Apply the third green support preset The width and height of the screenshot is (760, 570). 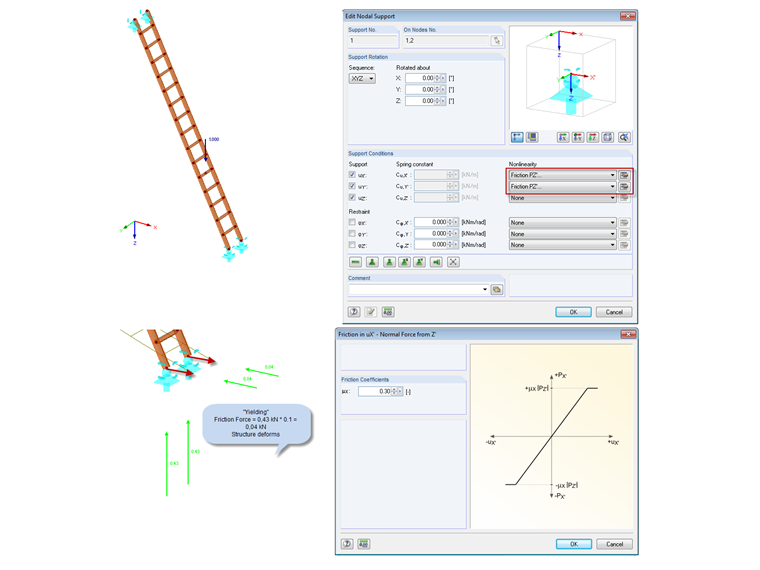click(x=389, y=262)
